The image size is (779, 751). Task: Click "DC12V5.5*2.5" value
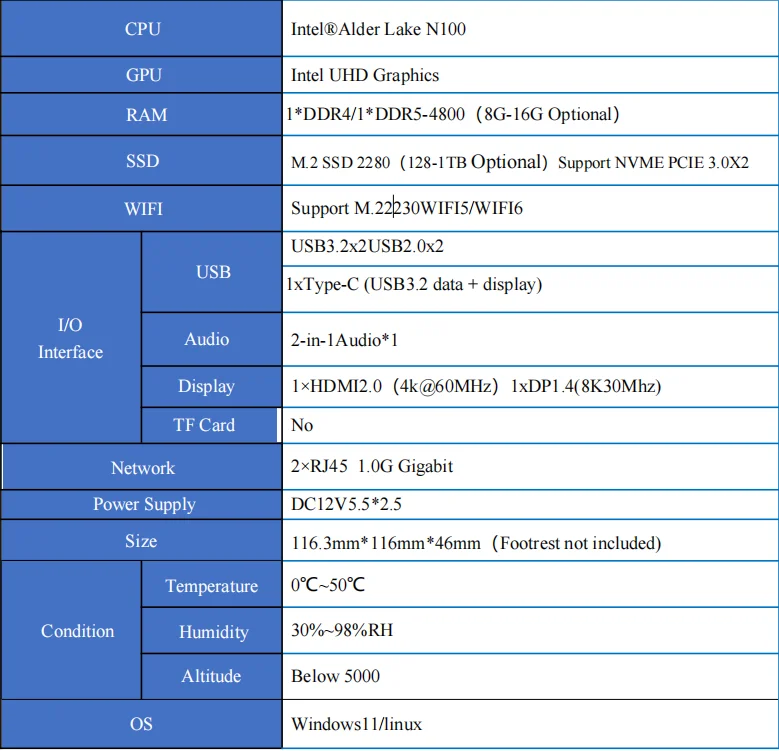[346, 505]
